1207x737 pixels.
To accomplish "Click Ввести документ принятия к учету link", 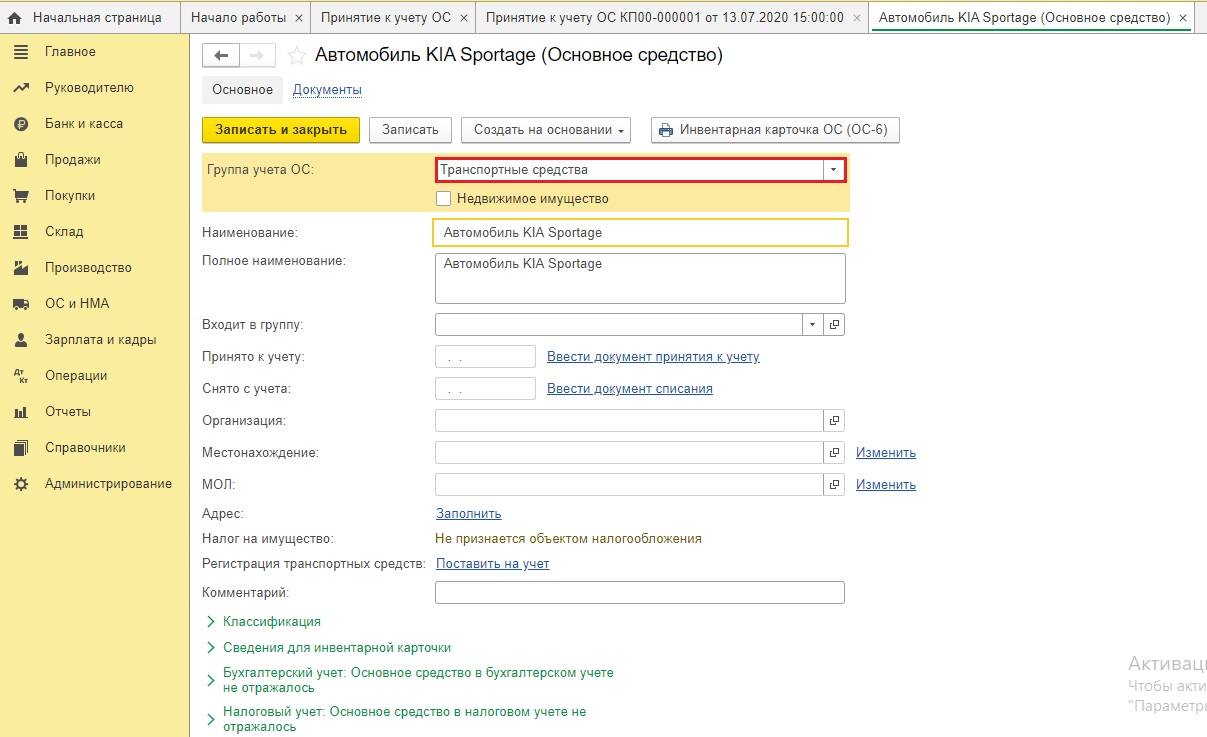I will point(653,357).
